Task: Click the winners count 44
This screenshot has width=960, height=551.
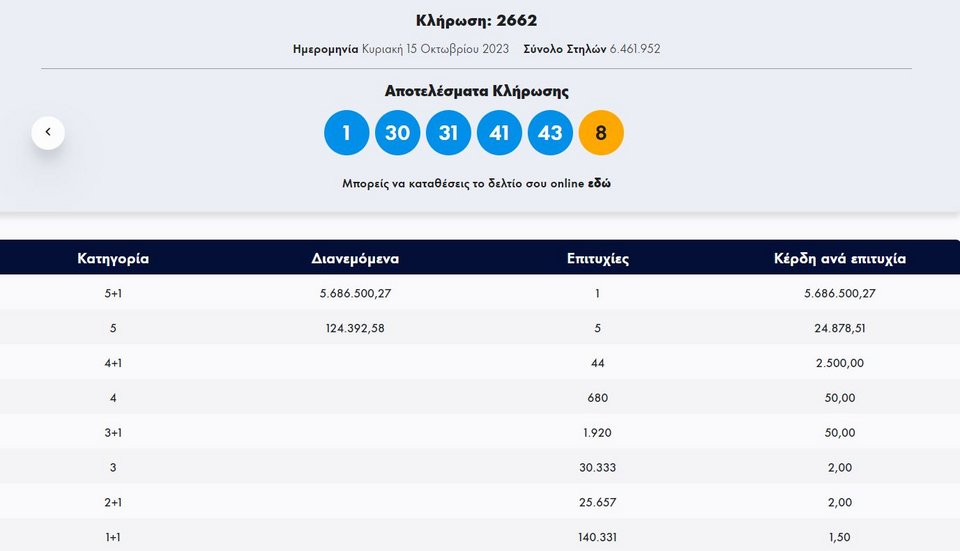Action: (598, 363)
